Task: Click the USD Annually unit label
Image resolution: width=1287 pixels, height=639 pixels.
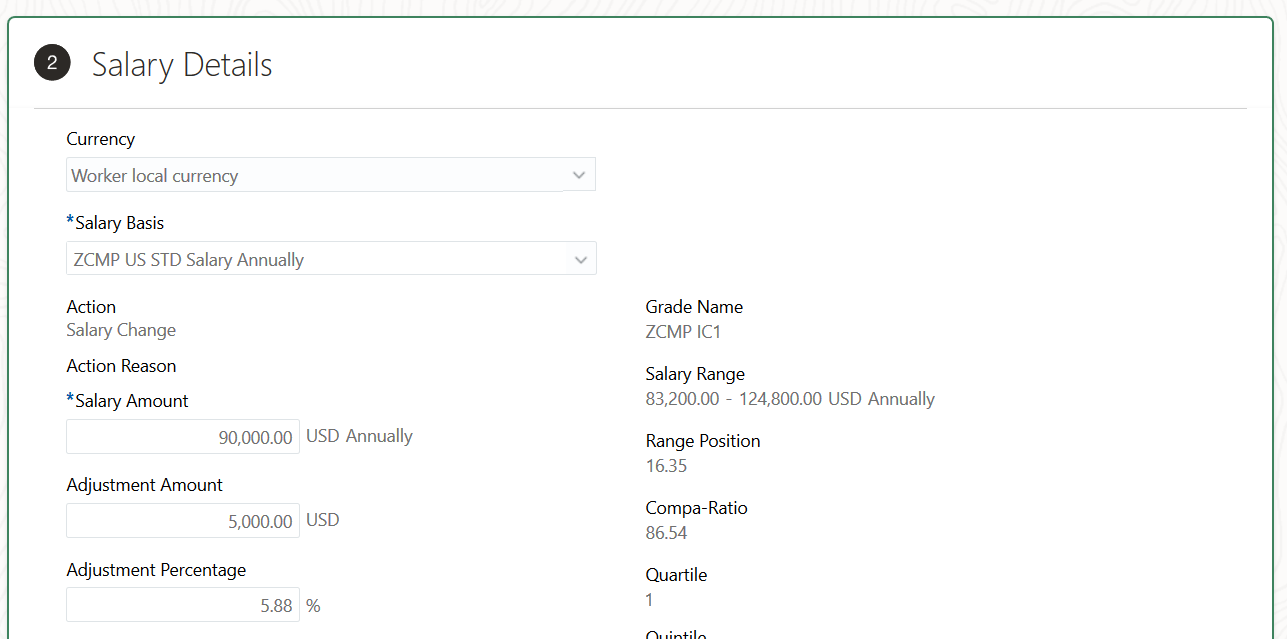Action: tap(359, 436)
